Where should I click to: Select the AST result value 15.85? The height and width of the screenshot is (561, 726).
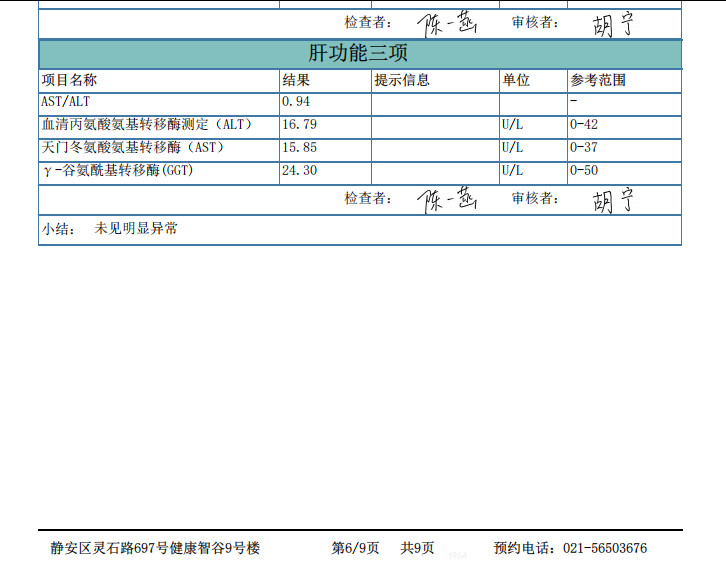[x=300, y=148]
